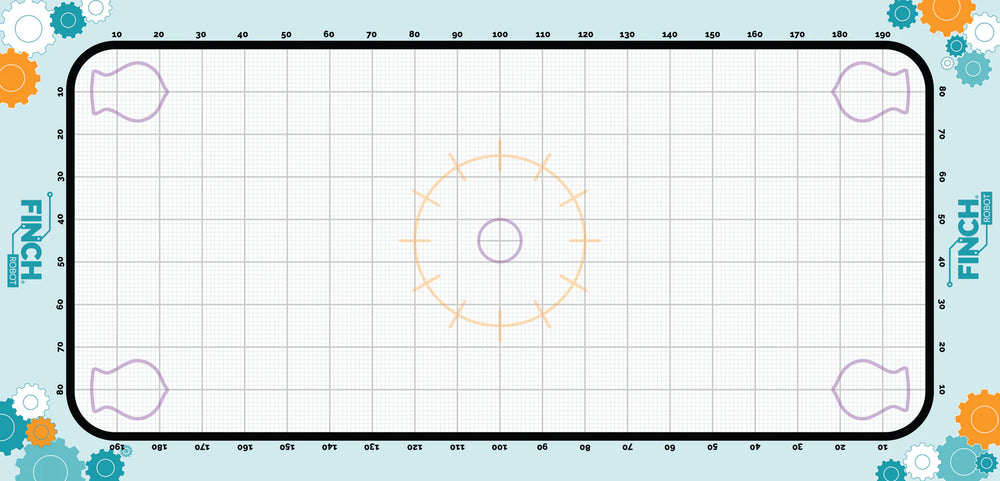Click the small orange gear in the bottom-left corner
1000x481 pixels.
pos(40,432)
